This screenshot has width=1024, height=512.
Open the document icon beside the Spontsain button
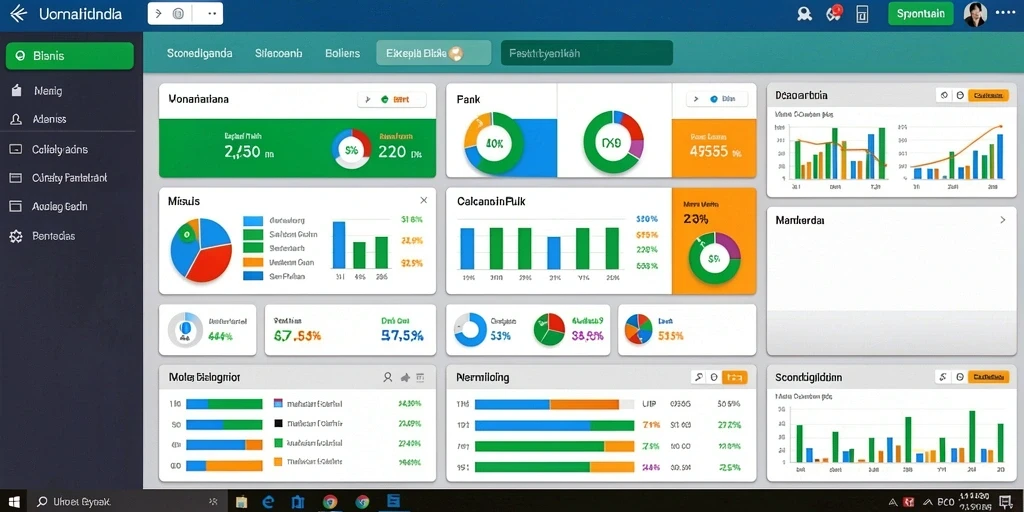tap(862, 14)
